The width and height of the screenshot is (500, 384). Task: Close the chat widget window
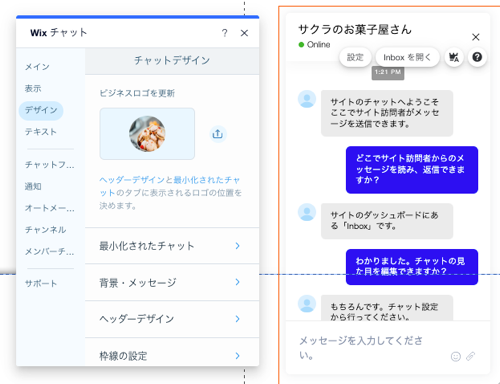(x=476, y=37)
